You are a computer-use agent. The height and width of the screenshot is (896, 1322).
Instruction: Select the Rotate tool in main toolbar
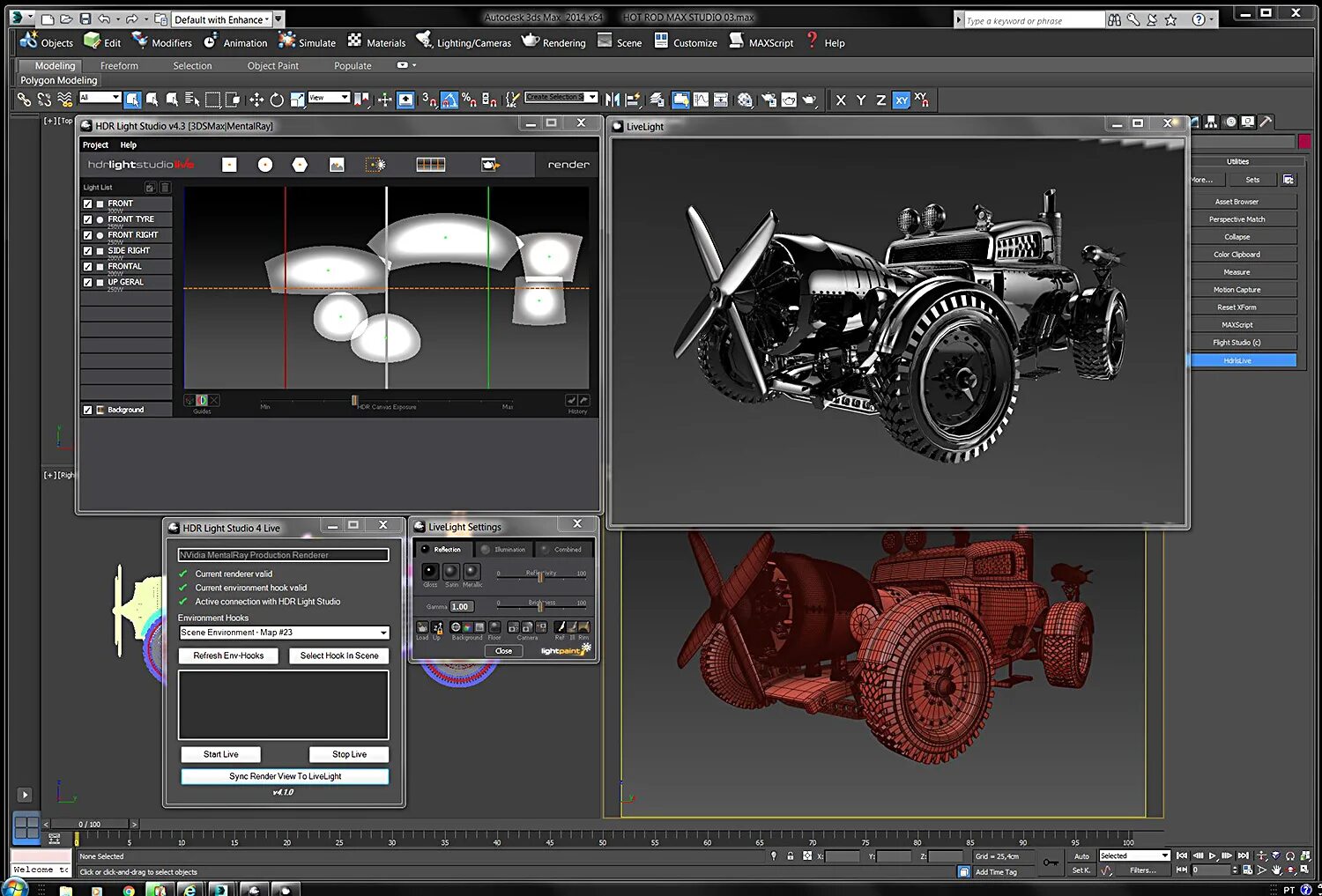click(277, 100)
